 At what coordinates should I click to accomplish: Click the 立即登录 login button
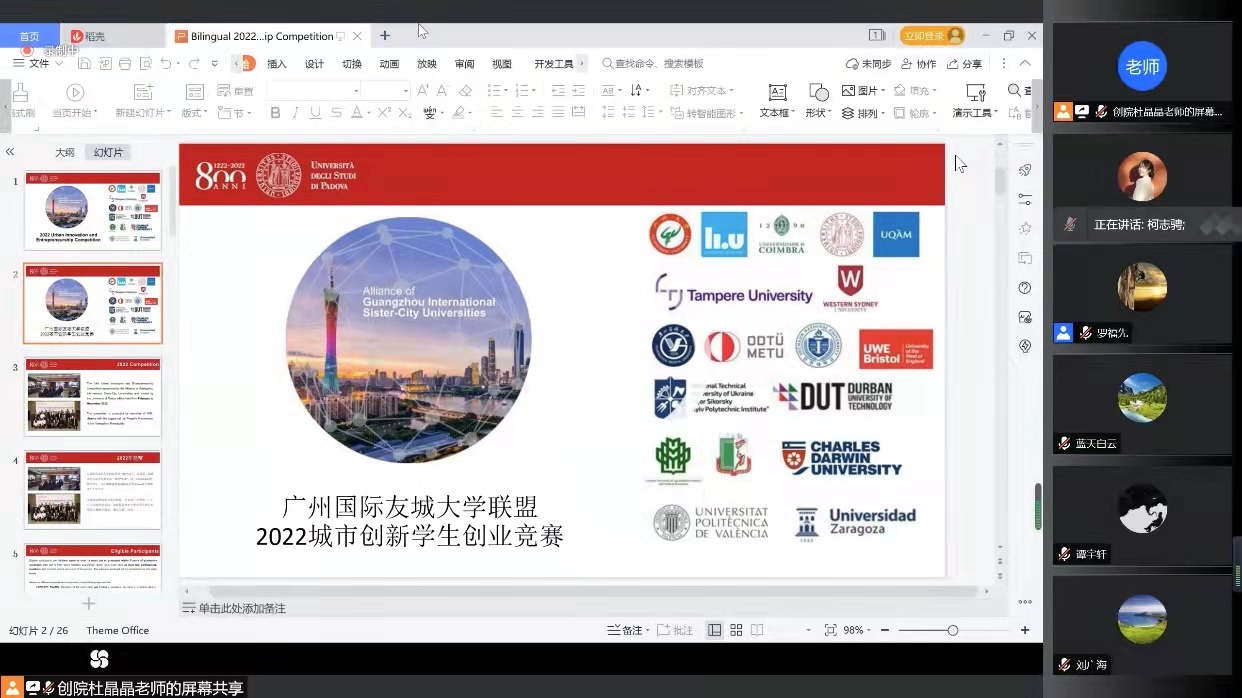[x=932, y=36]
